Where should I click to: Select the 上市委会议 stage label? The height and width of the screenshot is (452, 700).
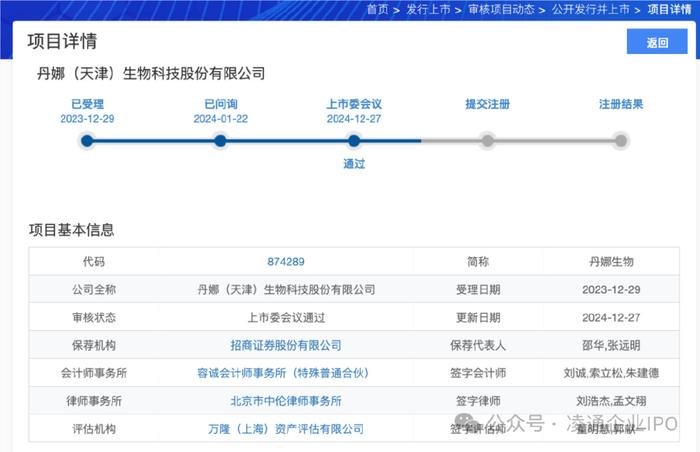(x=354, y=104)
